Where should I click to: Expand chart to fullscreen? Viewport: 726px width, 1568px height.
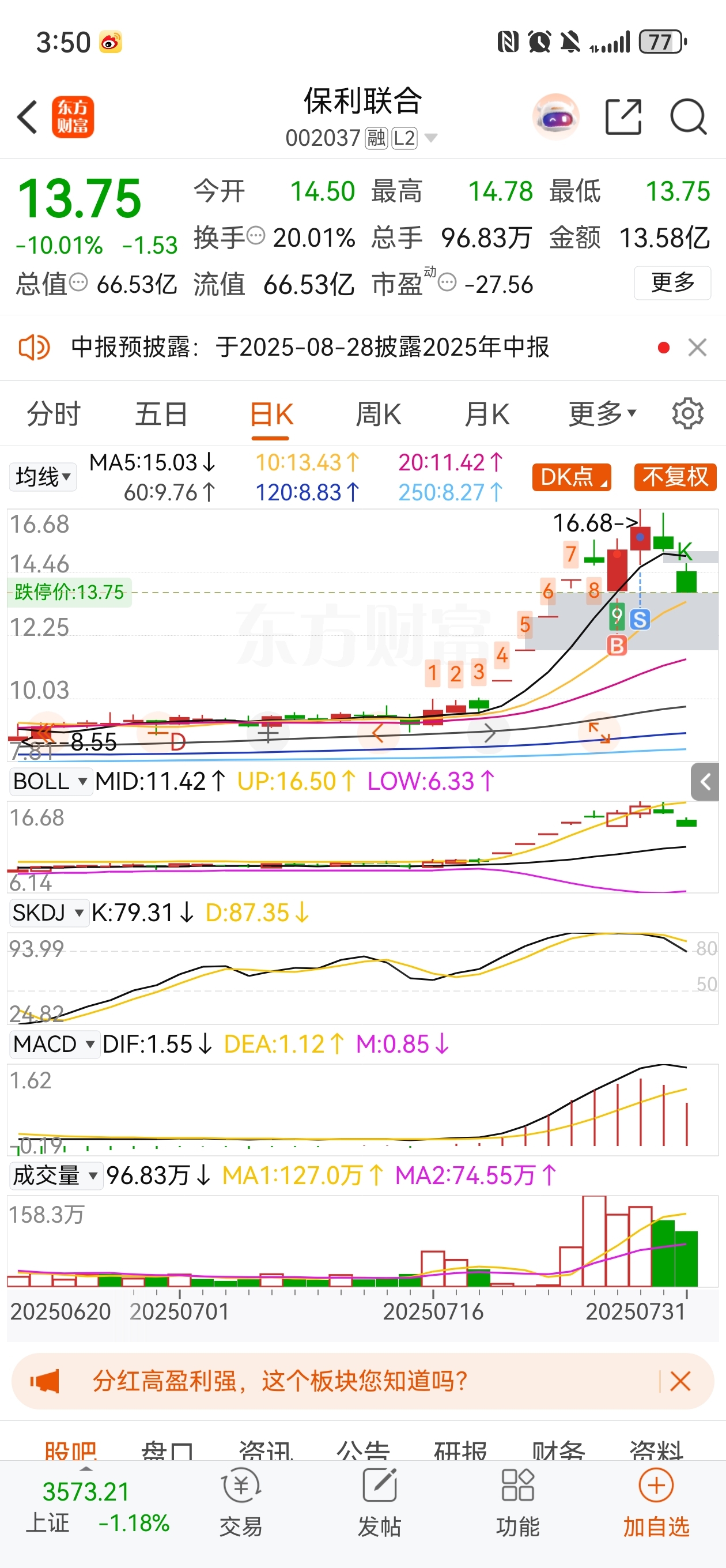[x=599, y=732]
